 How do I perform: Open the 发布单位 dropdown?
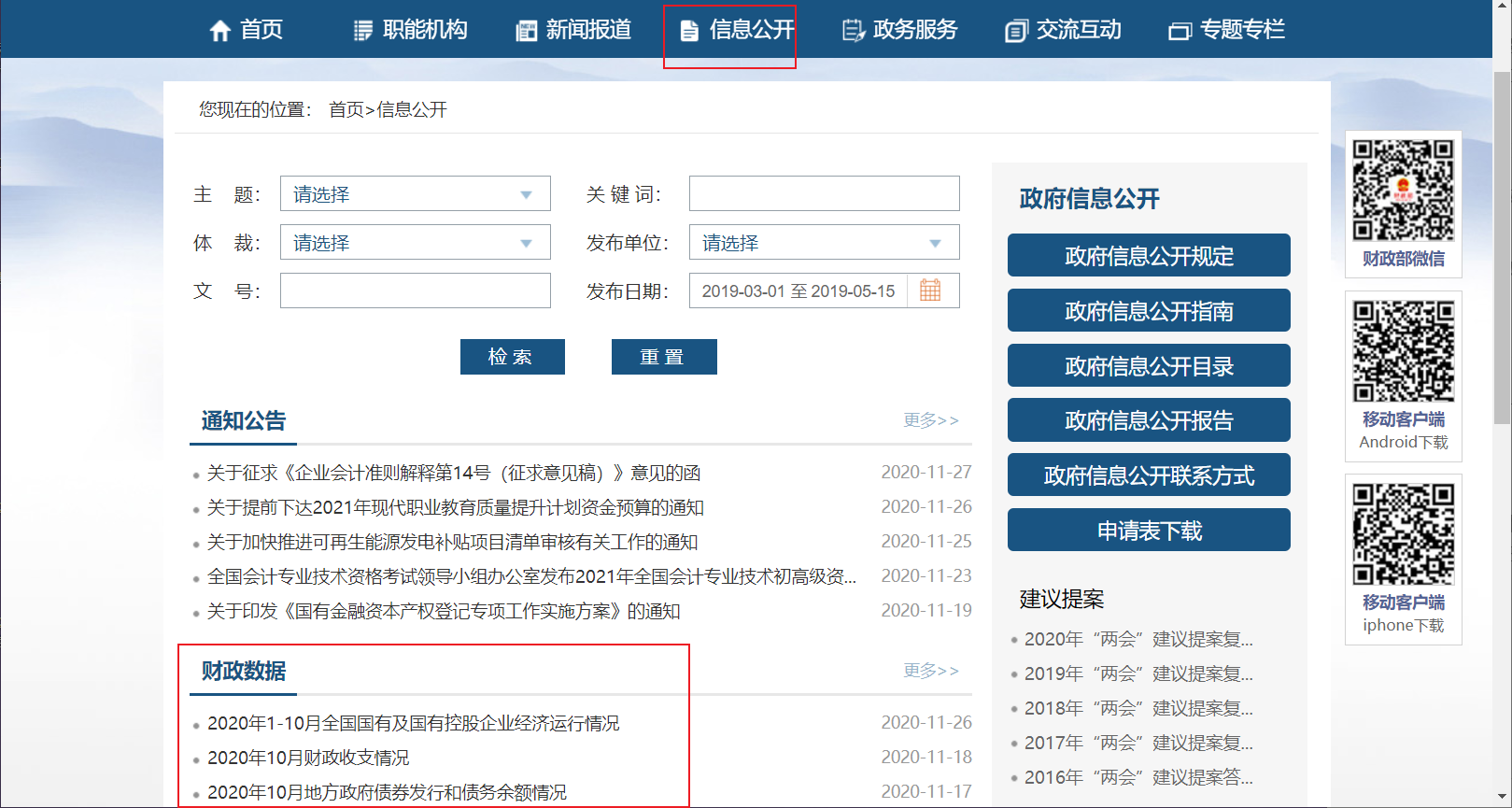[825, 243]
